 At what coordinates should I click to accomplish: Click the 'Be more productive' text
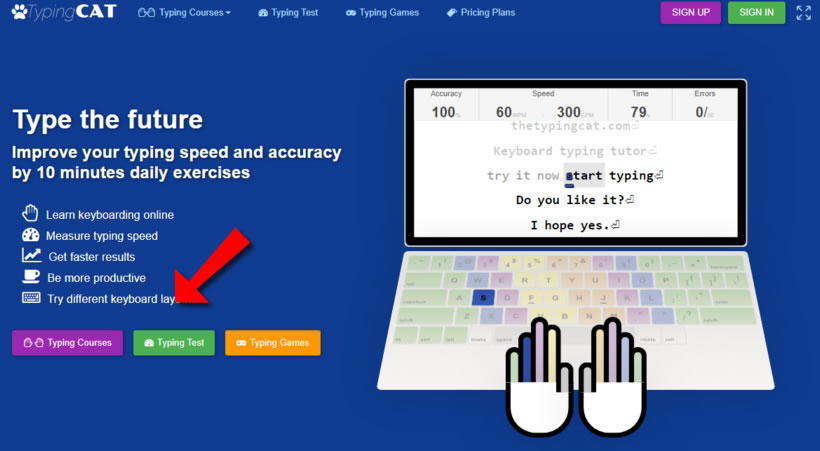pyautogui.click(x=97, y=278)
